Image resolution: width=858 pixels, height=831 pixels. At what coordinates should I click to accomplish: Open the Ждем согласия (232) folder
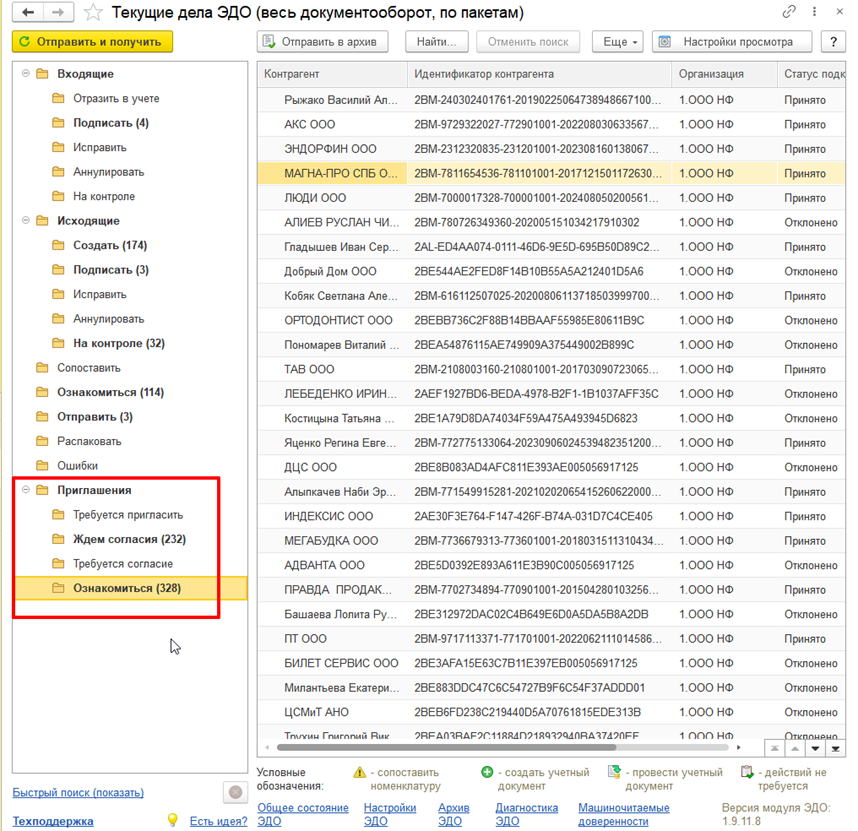129,539
